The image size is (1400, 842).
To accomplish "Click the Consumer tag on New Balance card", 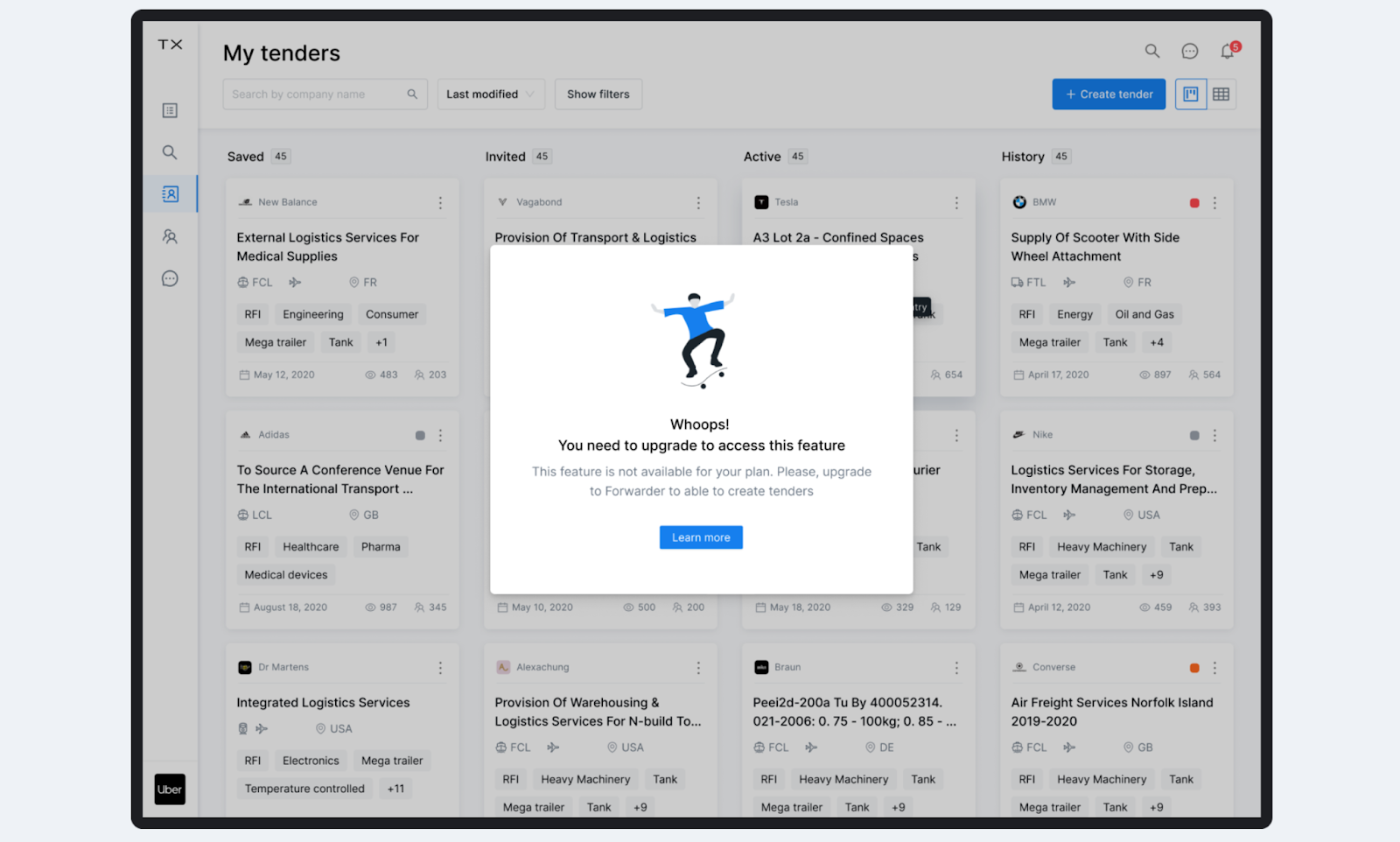I will pyautogui.click(x=392, y=314).
